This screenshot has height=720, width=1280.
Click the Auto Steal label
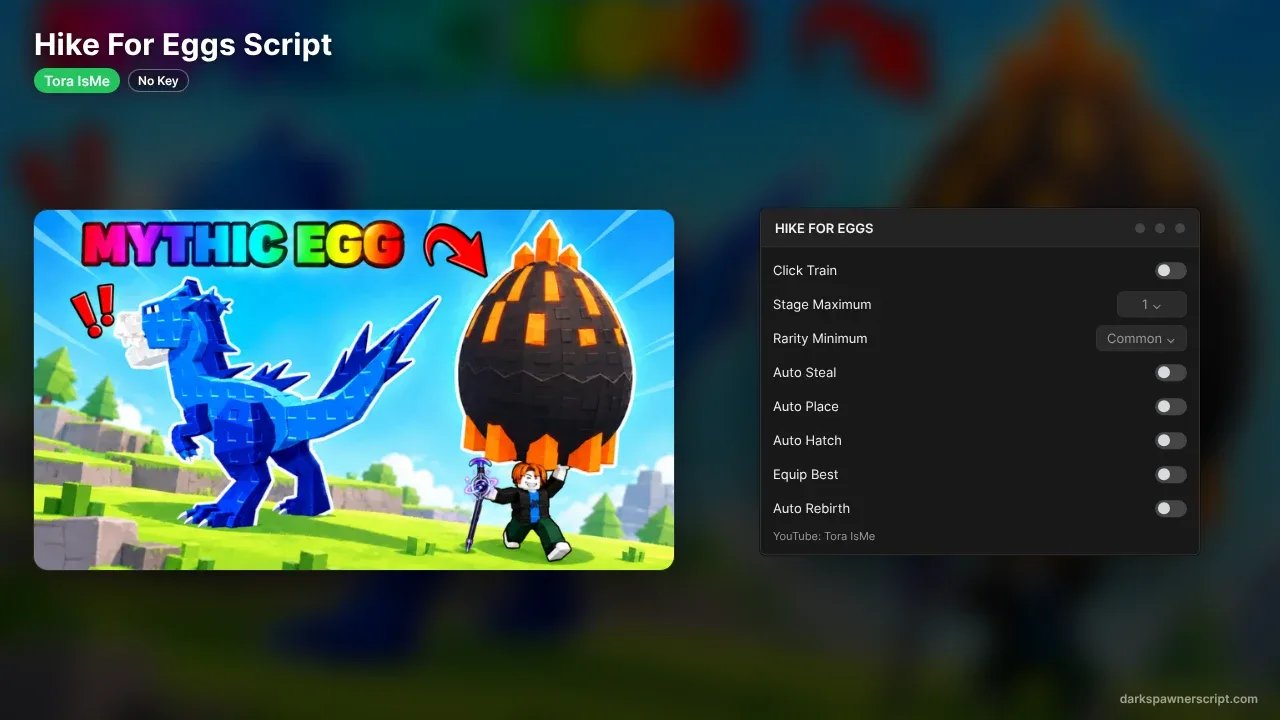[x=805, y=372]
